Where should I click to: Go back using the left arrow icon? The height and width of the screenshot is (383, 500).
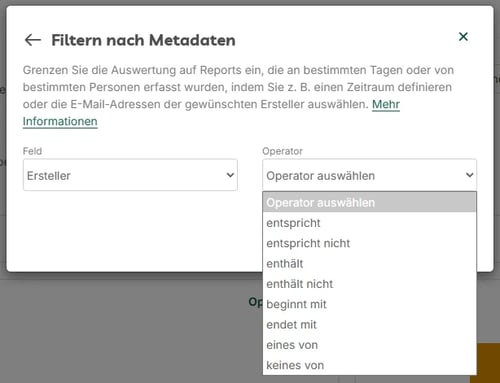click(x=33, y=40)
